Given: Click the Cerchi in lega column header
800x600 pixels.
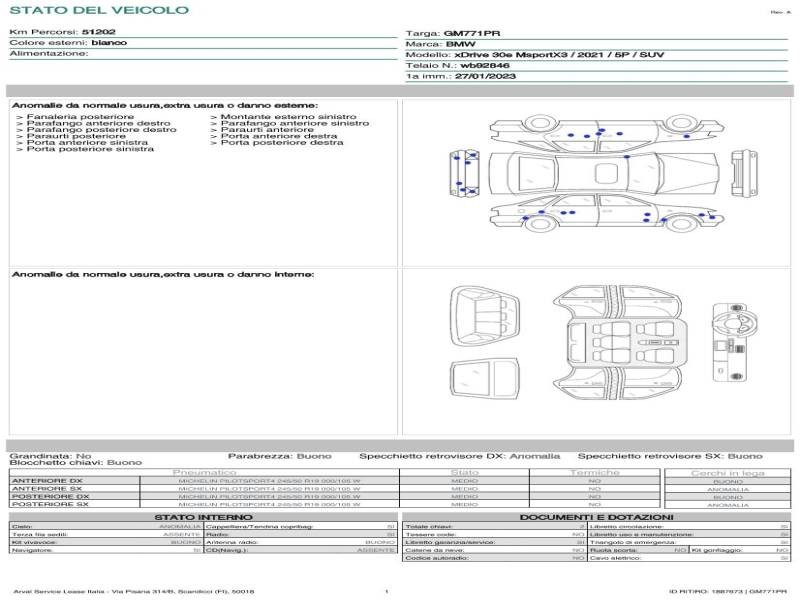Looking at the screenshot, I should tap(728, 473).
